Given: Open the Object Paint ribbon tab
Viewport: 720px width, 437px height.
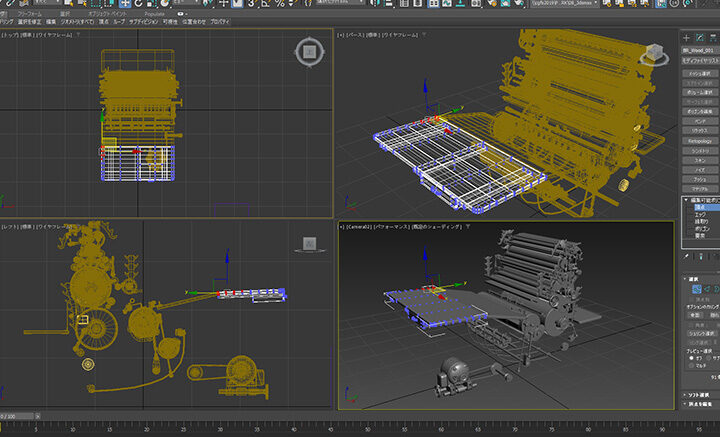Looking at the screenshot, I should pyautogui.click(x=107, y=14).
